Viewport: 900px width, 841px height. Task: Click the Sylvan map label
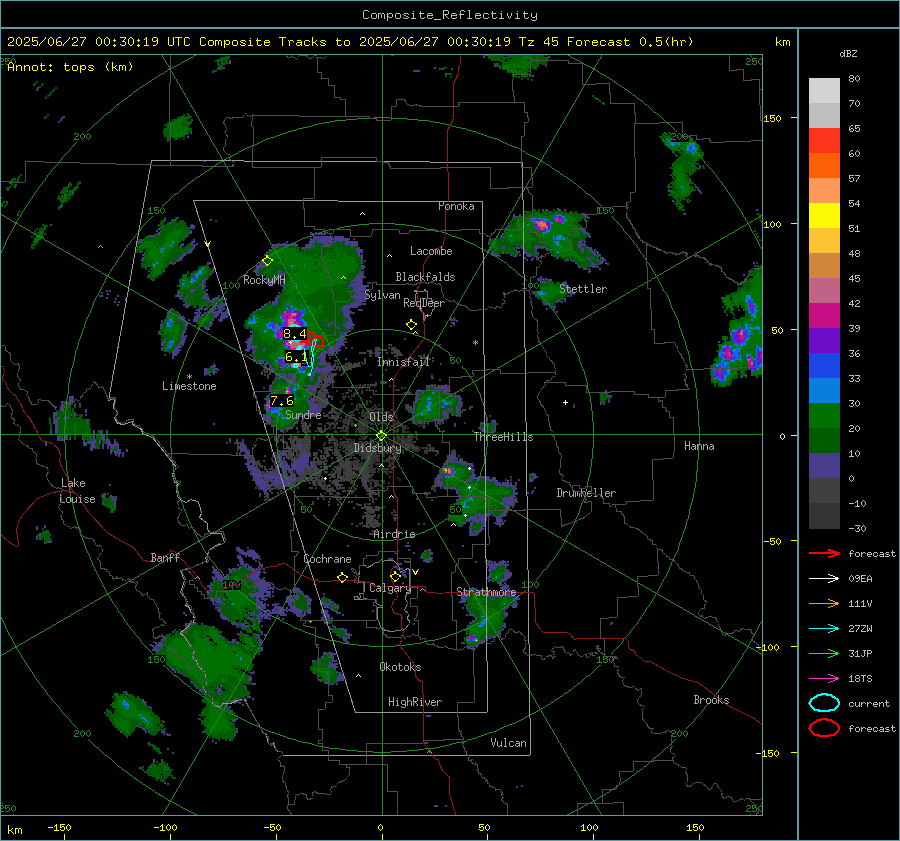(x=382, y=295)
